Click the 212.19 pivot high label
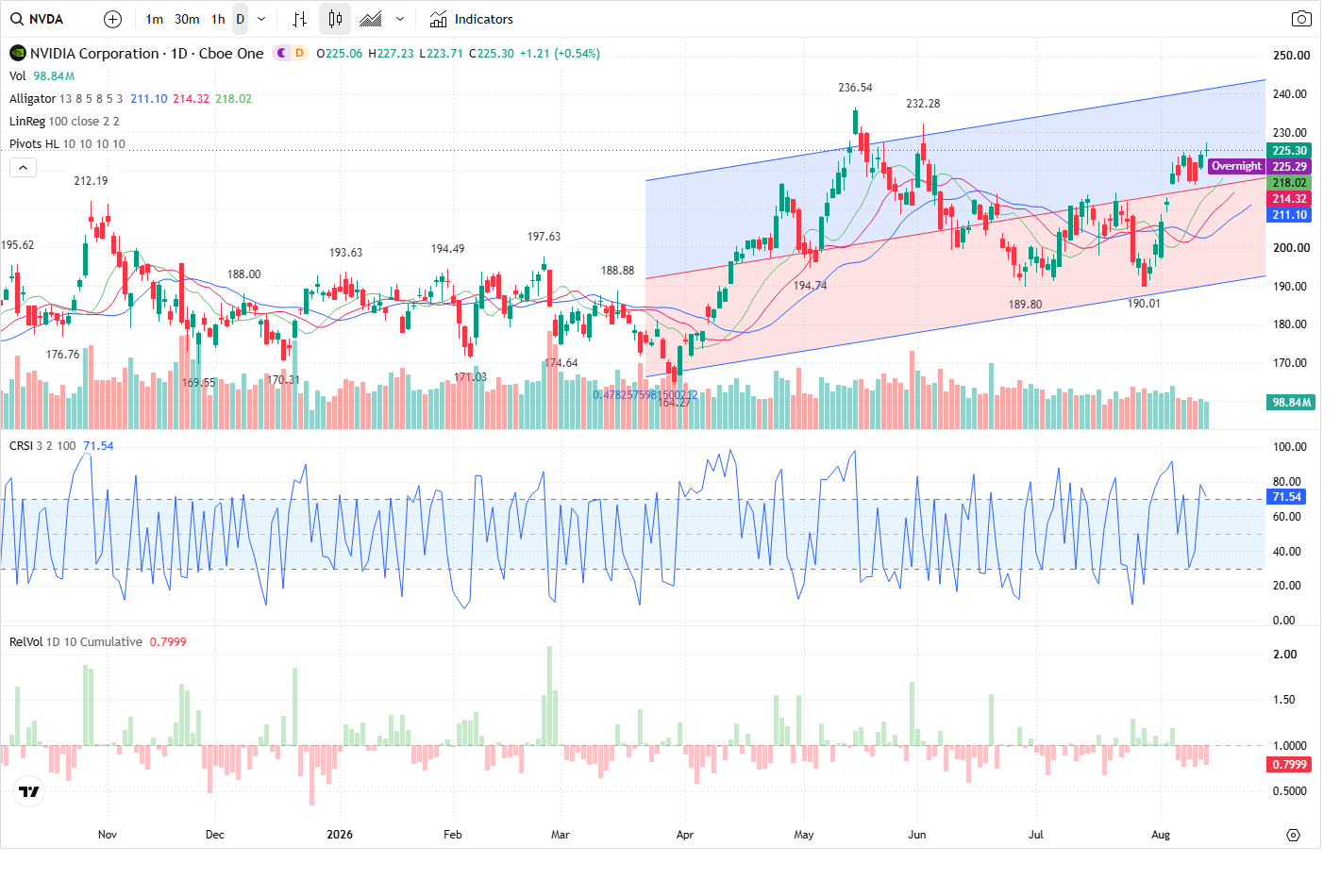 [x=91, y=181]
